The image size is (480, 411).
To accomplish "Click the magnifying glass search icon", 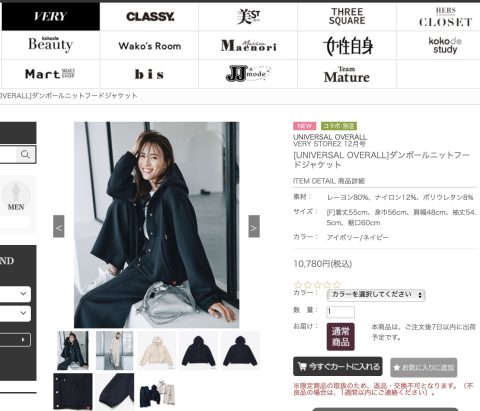I will point(25,155).
